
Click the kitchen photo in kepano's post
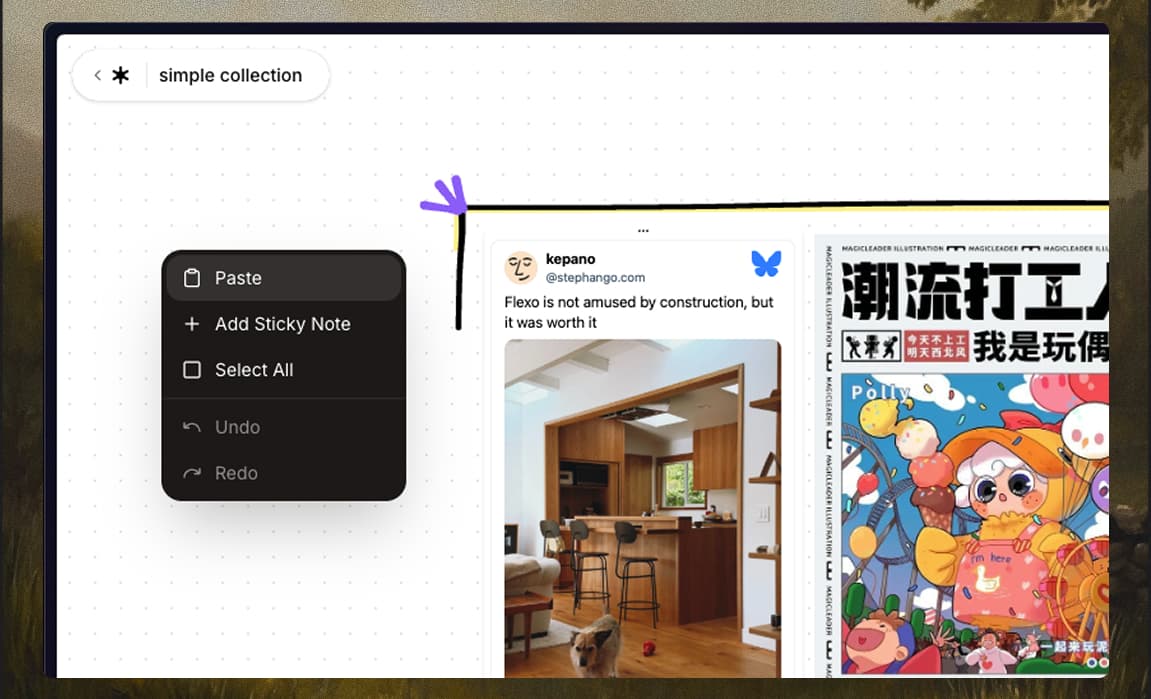click(643, 510)
